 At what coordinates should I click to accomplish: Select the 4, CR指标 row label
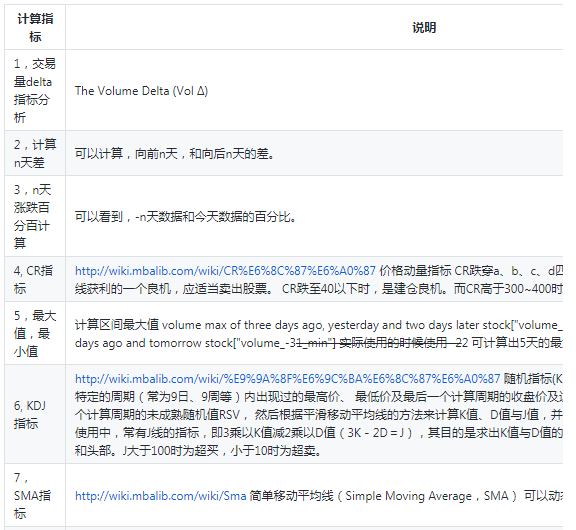pyautogui.click(x=33, y=280)
